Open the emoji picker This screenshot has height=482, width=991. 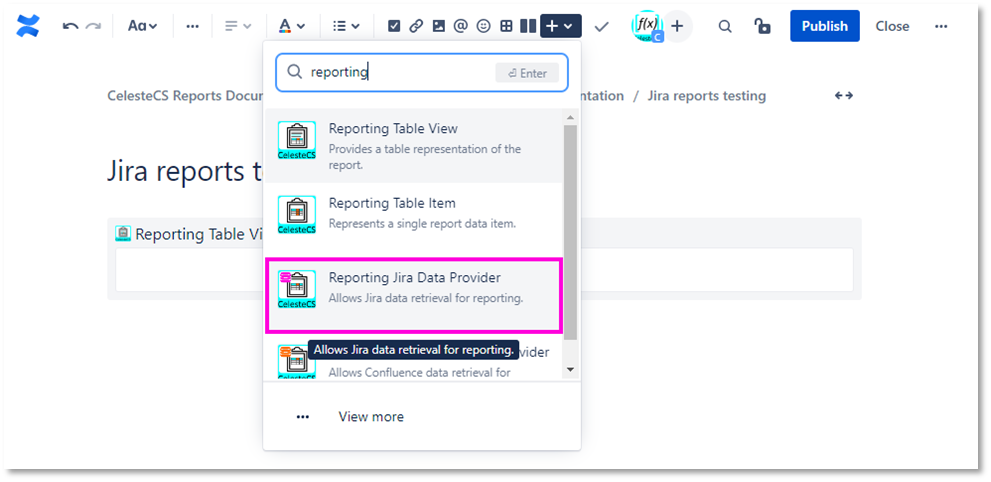click(483, 26)
